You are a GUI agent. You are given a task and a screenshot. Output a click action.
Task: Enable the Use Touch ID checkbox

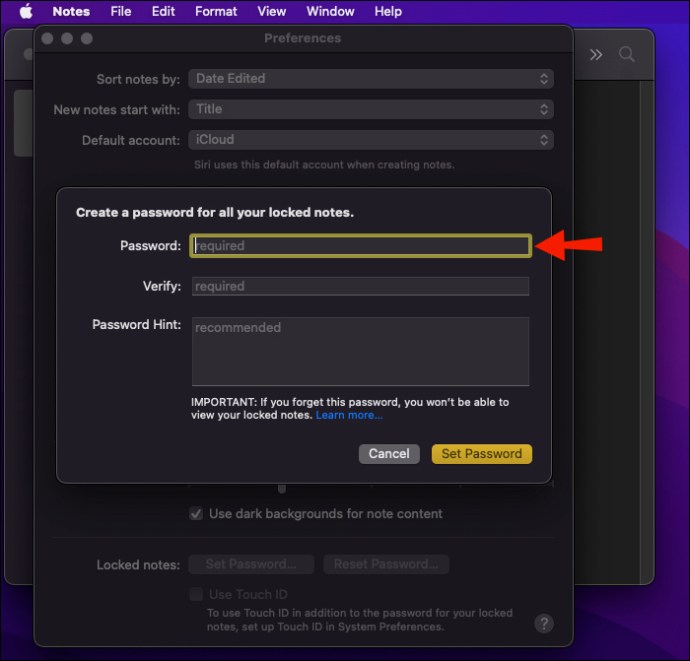(196, 594)
